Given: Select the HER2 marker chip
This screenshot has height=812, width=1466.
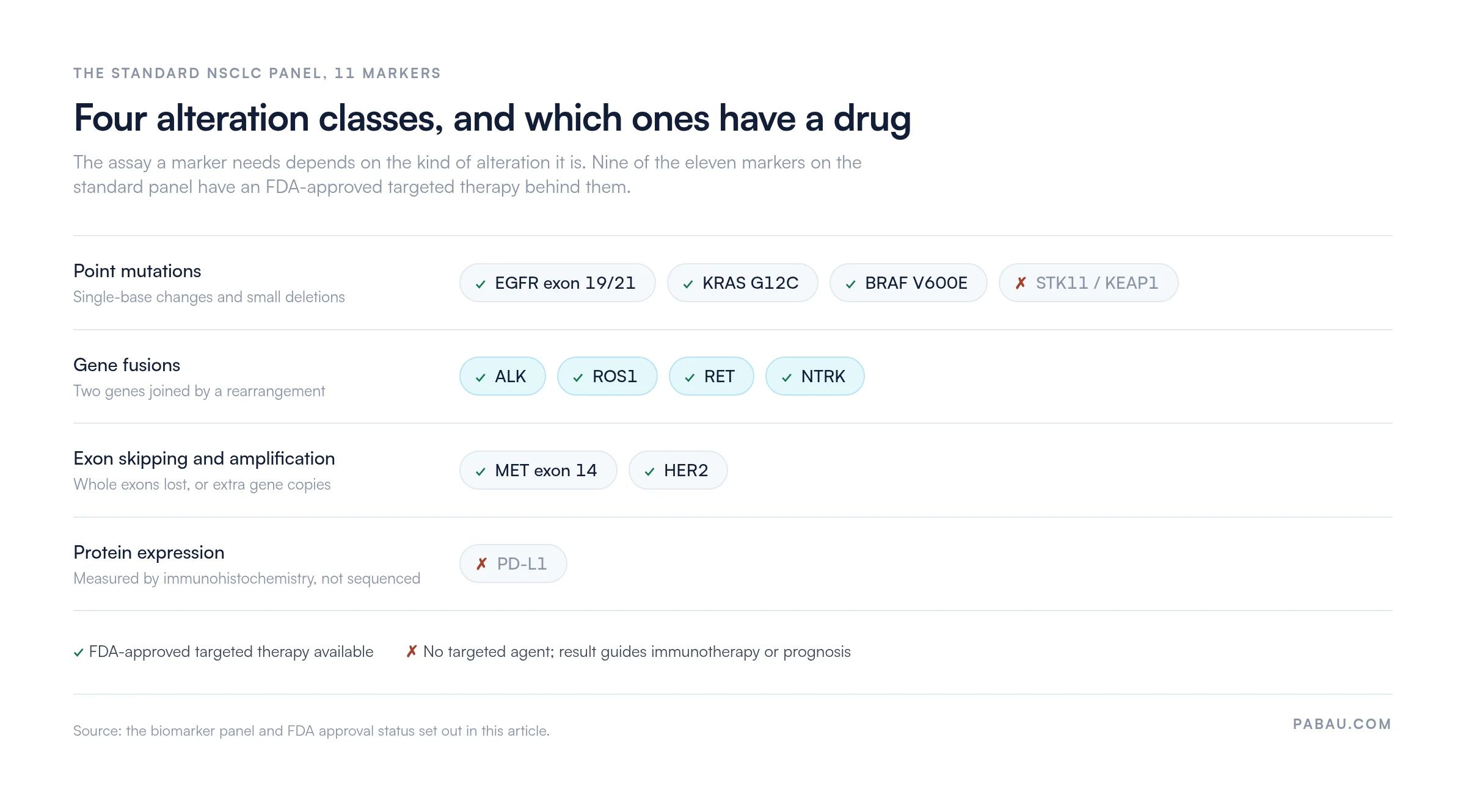Looking at the screenshot, I should coord(678,470).
